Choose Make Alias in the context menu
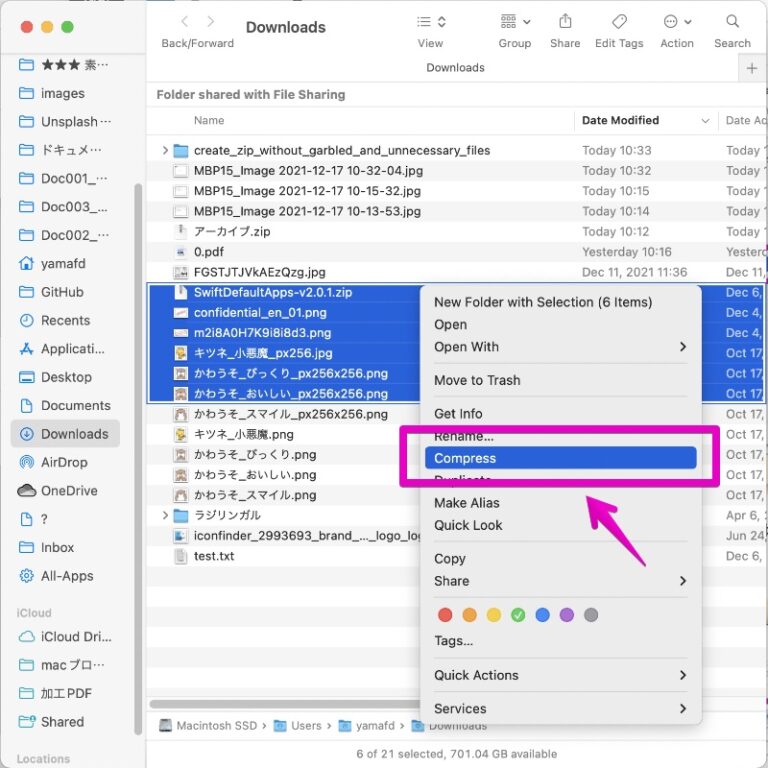 (x=560, y=503)
